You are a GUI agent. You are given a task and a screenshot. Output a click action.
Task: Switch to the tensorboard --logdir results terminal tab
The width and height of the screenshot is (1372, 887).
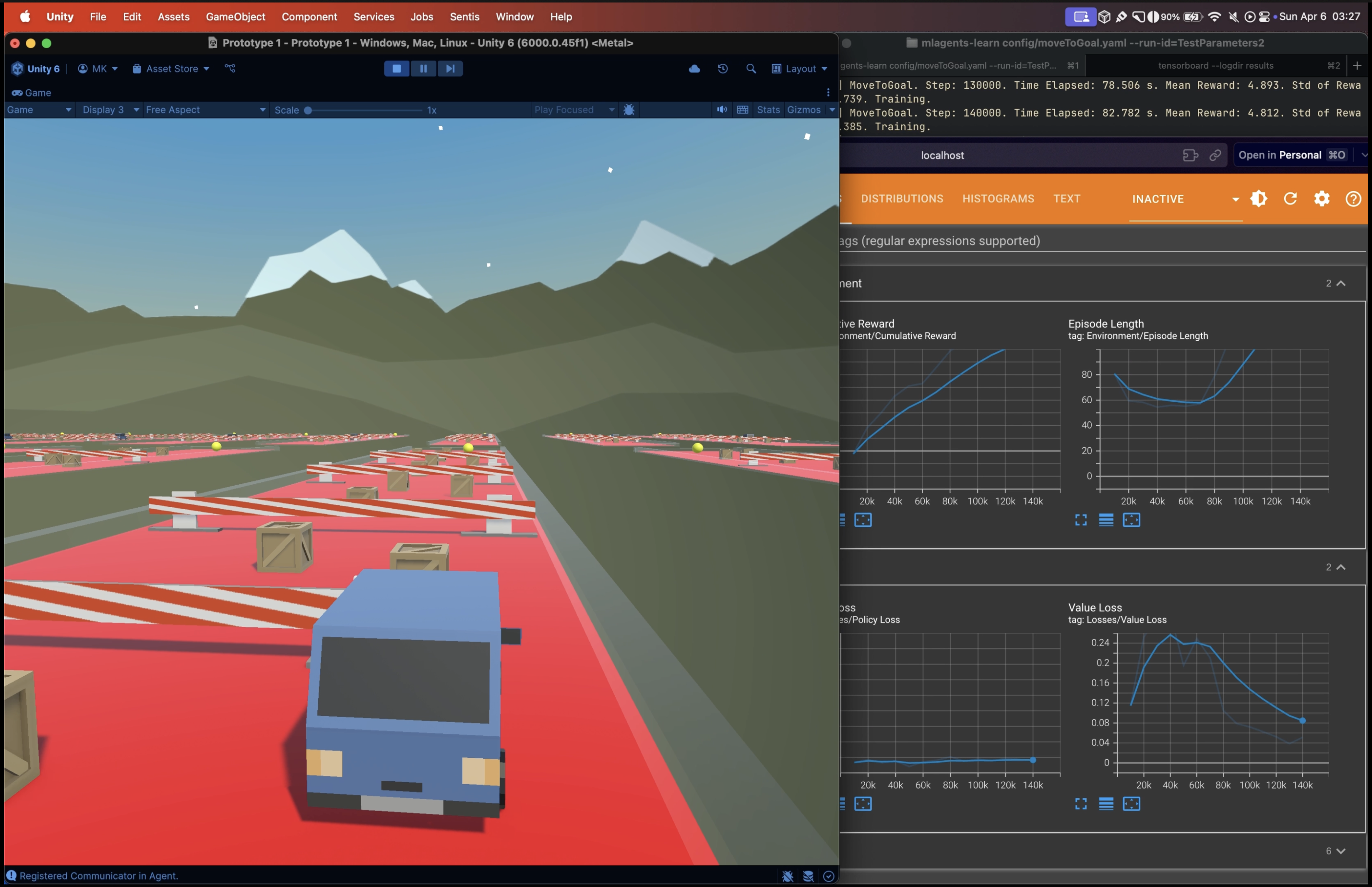point(1215,66)
